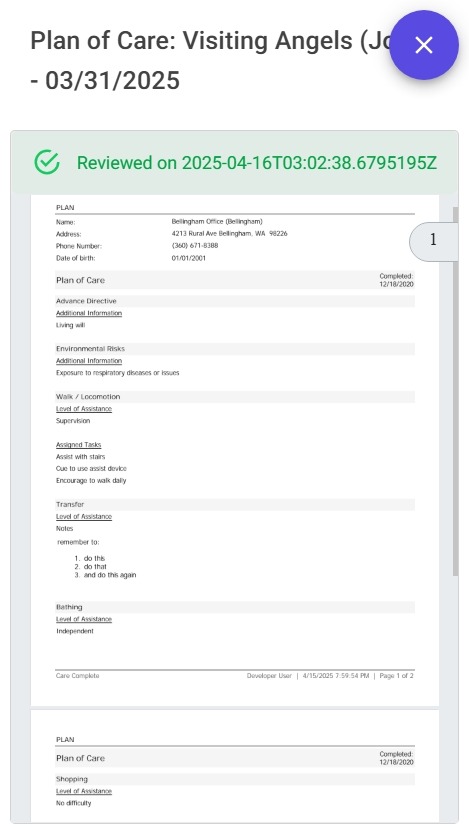Click the Plan of Care title heading
This screenshot has width=469, height=834.
point(209,61)
